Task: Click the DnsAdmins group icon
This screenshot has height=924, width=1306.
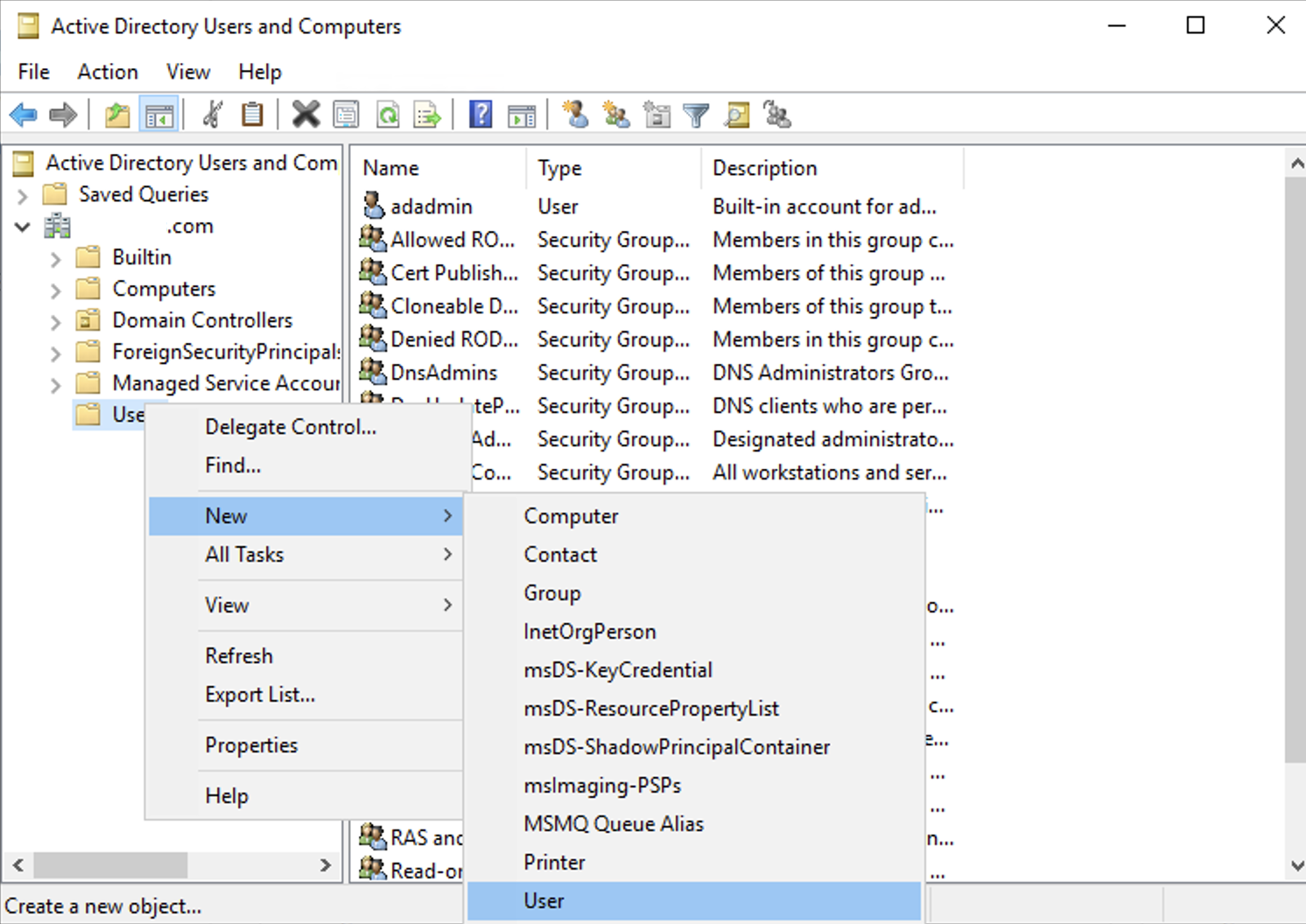Action: (x=373, y=371)
